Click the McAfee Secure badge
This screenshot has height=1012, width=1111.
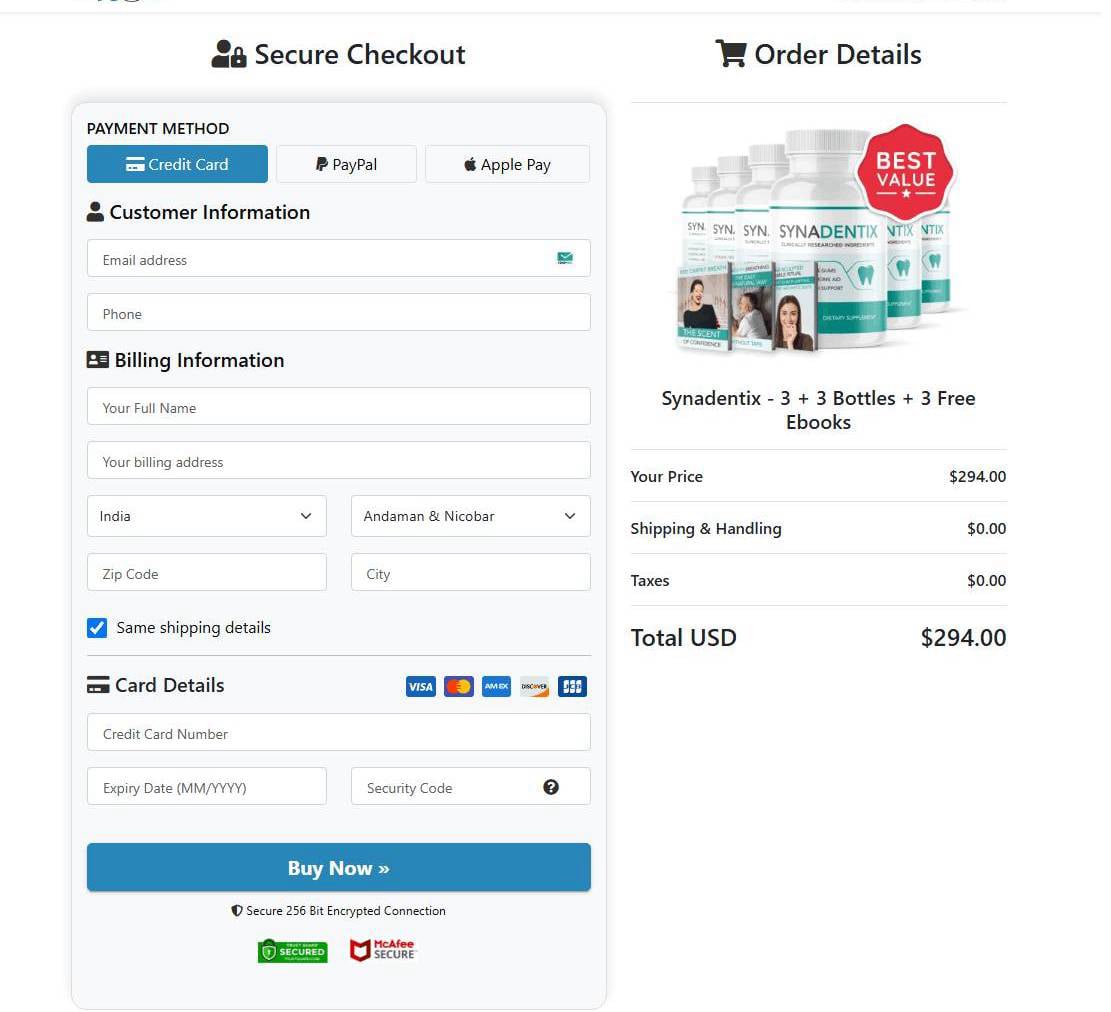click(x=382, y=949)
